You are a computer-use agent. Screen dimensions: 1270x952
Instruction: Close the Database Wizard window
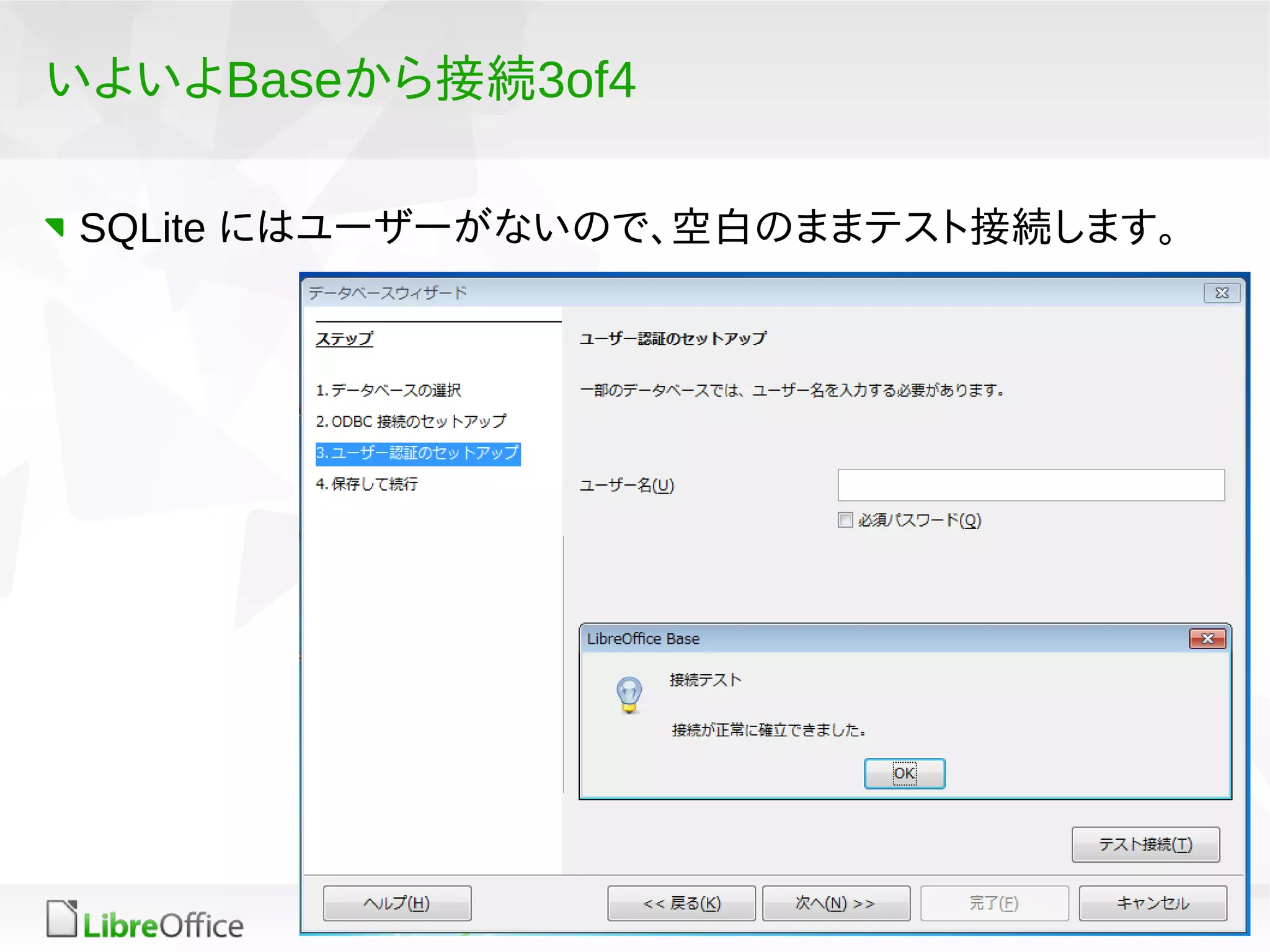click(x=1222, y=293)
